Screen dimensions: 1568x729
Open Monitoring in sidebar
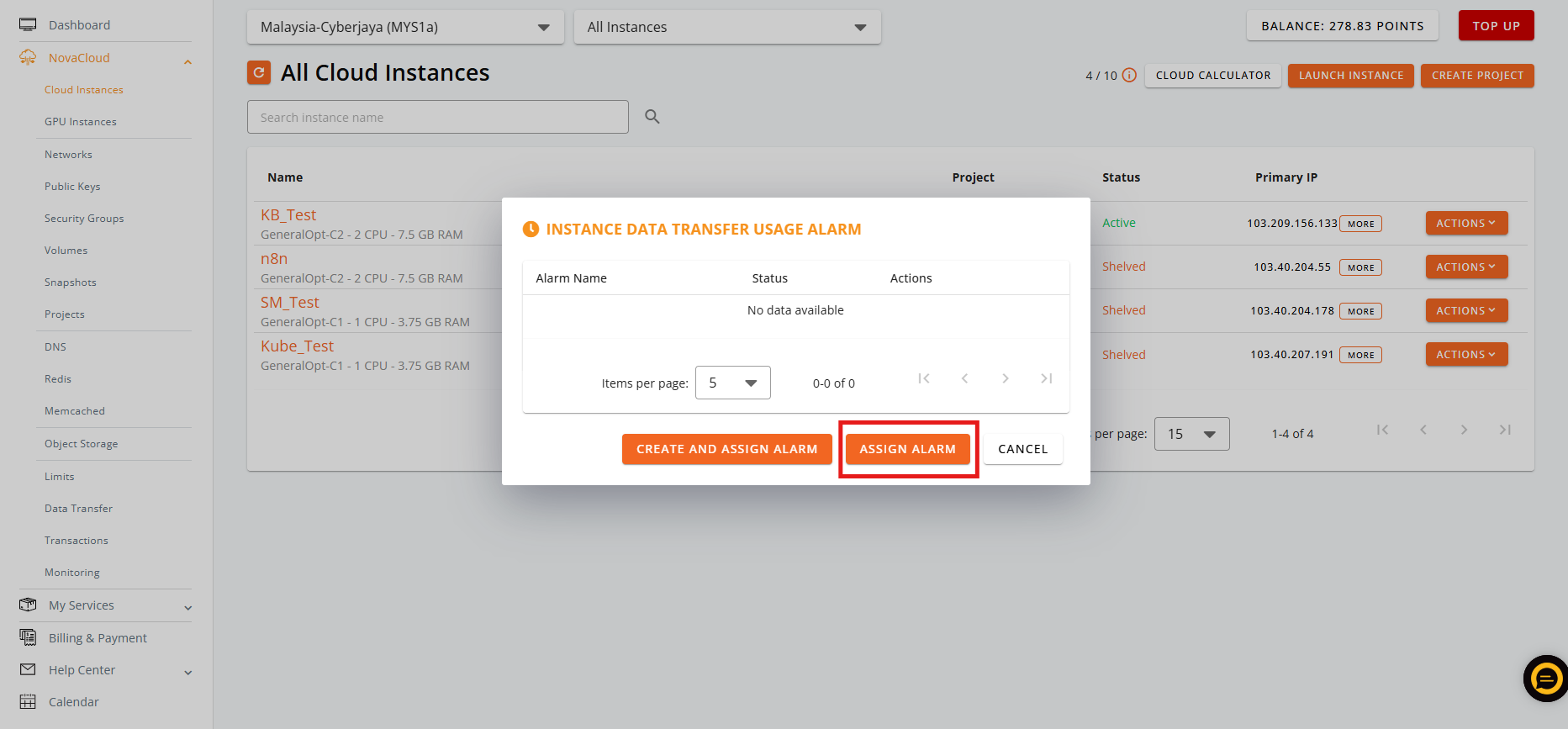click(x=72, y=573)
